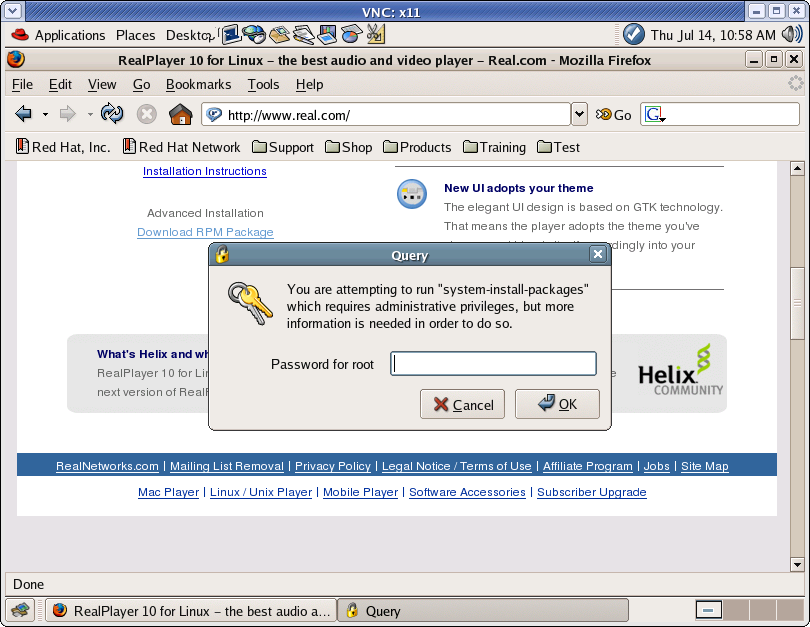810x627 pixels.
Task: Reload the page with the refresh icon
Action: point(112,114)
